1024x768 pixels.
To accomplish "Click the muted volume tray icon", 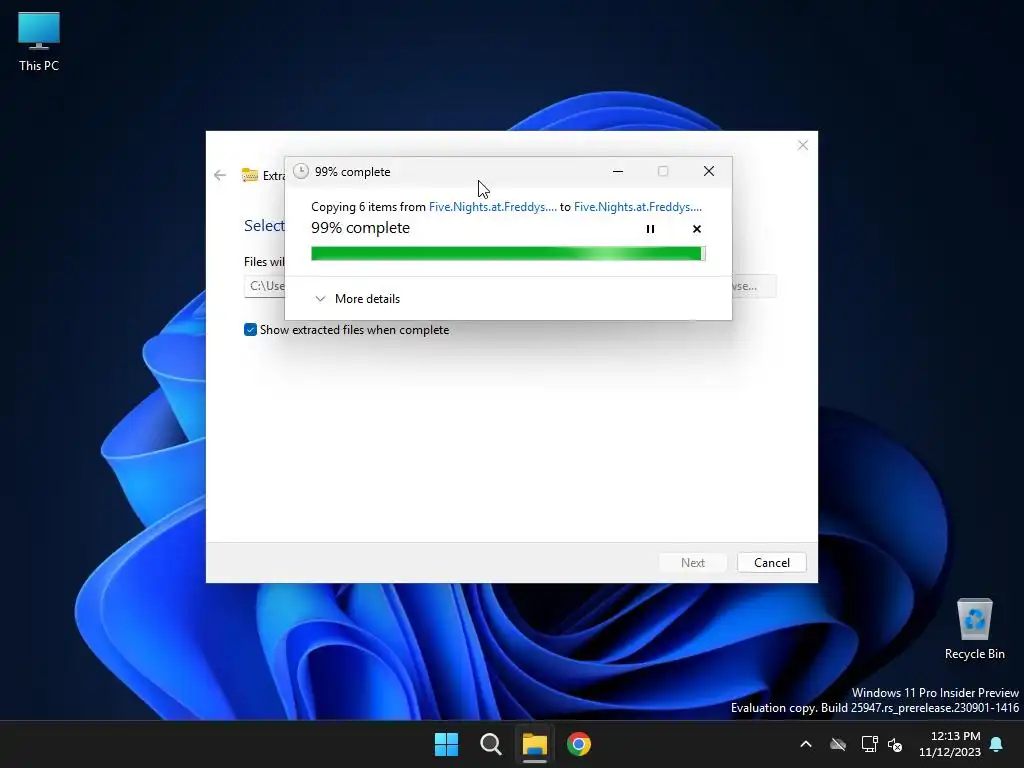I will (x=895, y=744).
